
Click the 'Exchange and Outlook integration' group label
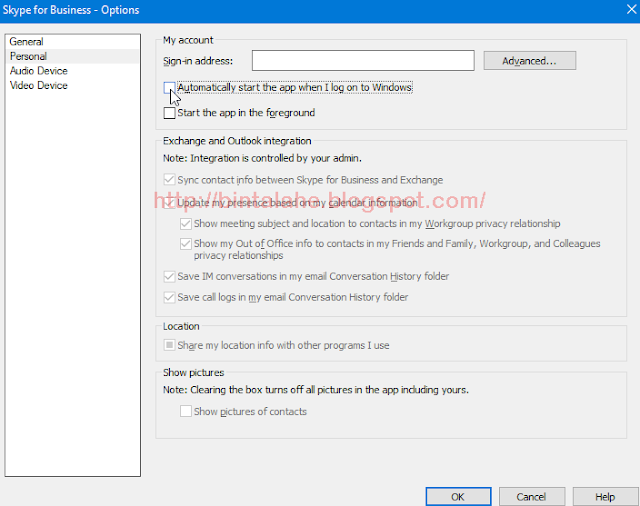click(237, 141)
